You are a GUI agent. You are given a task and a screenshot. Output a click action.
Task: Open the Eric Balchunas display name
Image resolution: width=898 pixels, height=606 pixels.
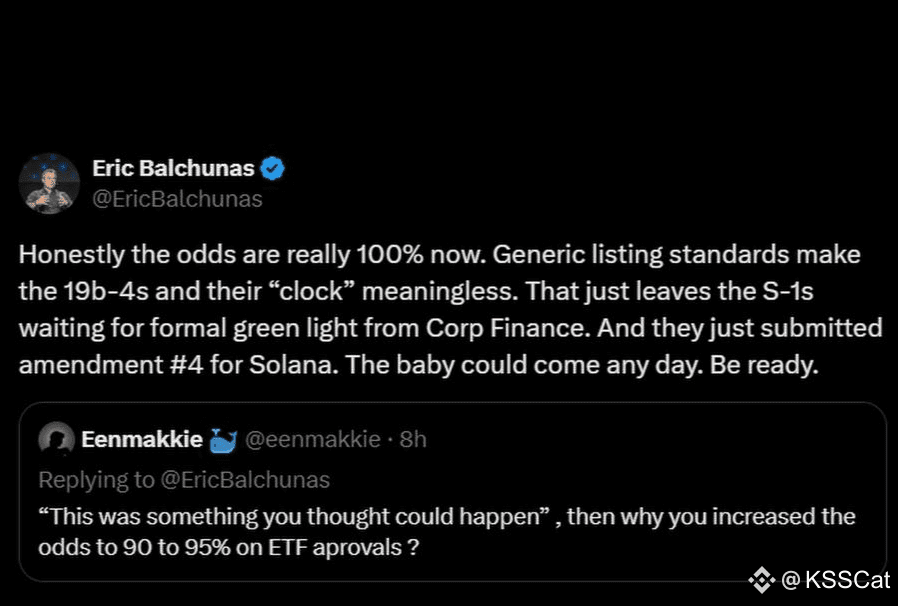coord(171,169)
